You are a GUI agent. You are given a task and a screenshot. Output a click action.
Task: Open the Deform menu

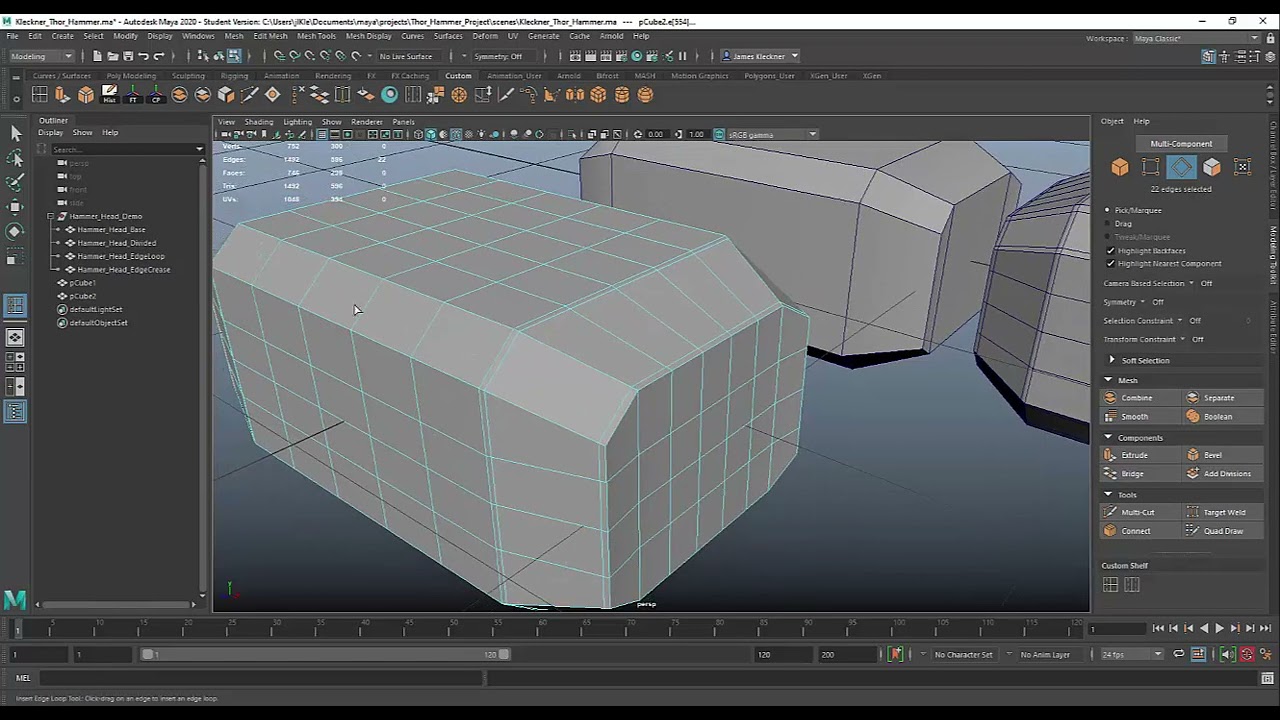click(484, 36)
